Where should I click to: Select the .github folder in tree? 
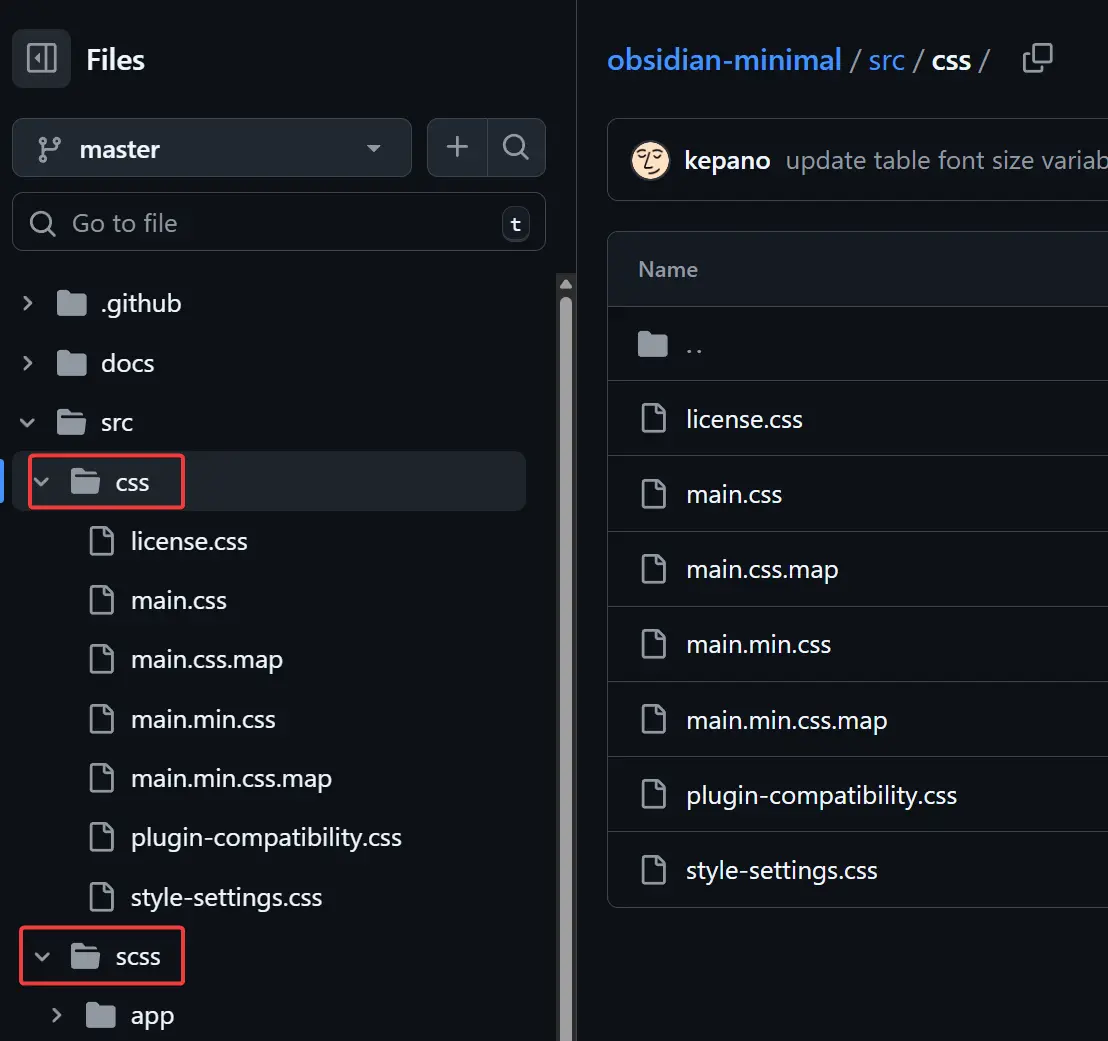(141, 303)
